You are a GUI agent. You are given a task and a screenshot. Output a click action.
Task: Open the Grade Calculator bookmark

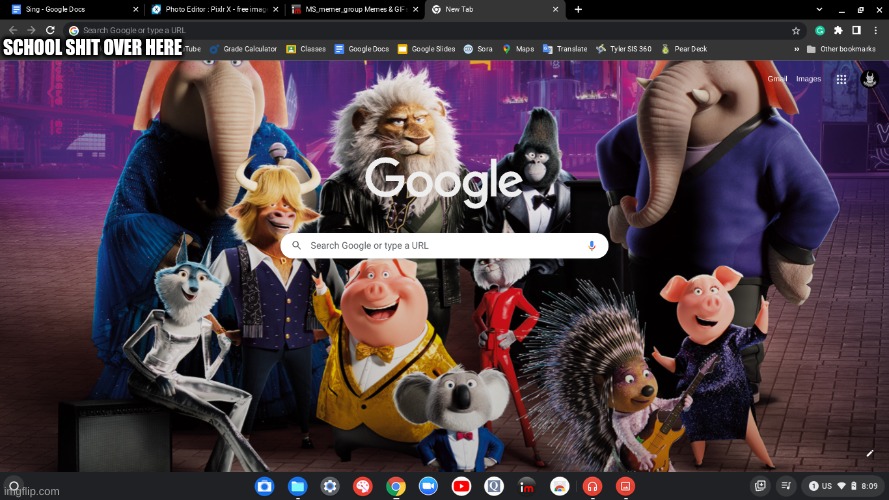pos(243,49)
